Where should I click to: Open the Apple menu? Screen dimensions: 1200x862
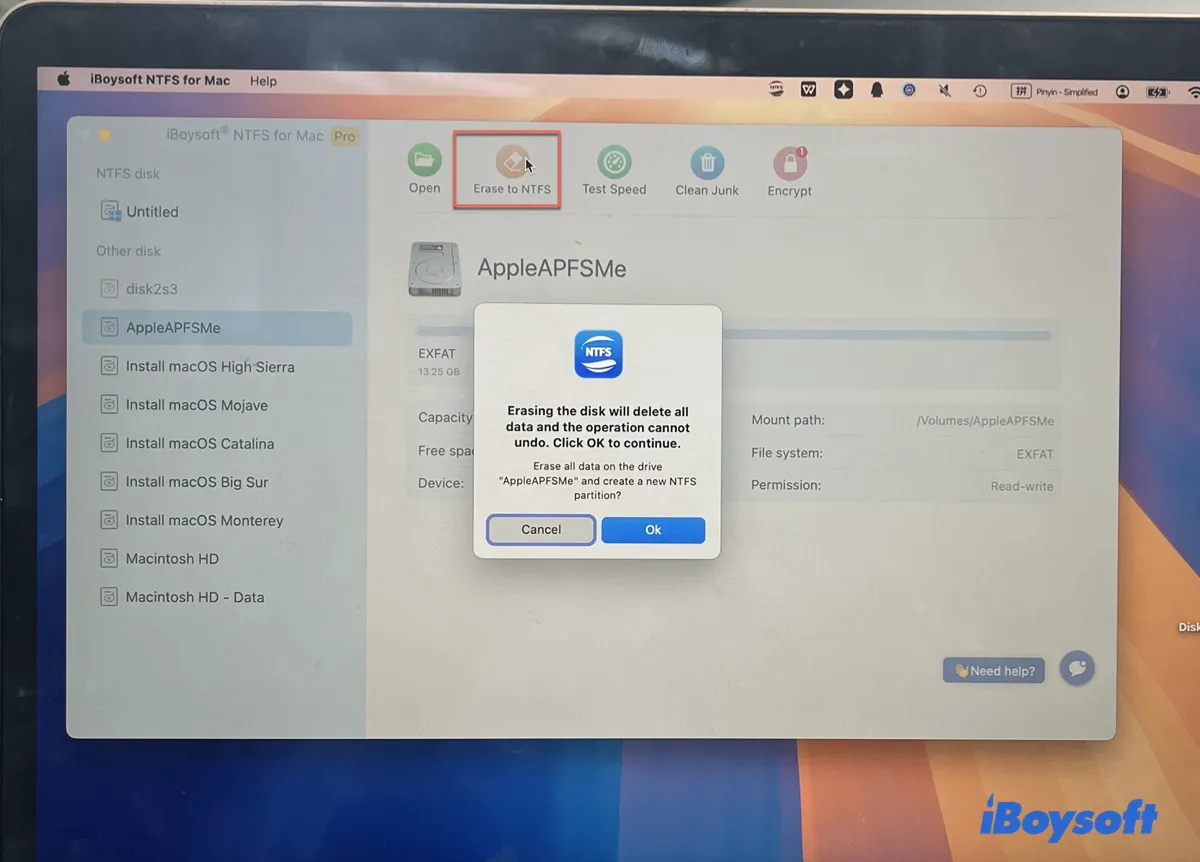[x=64, y=79]
